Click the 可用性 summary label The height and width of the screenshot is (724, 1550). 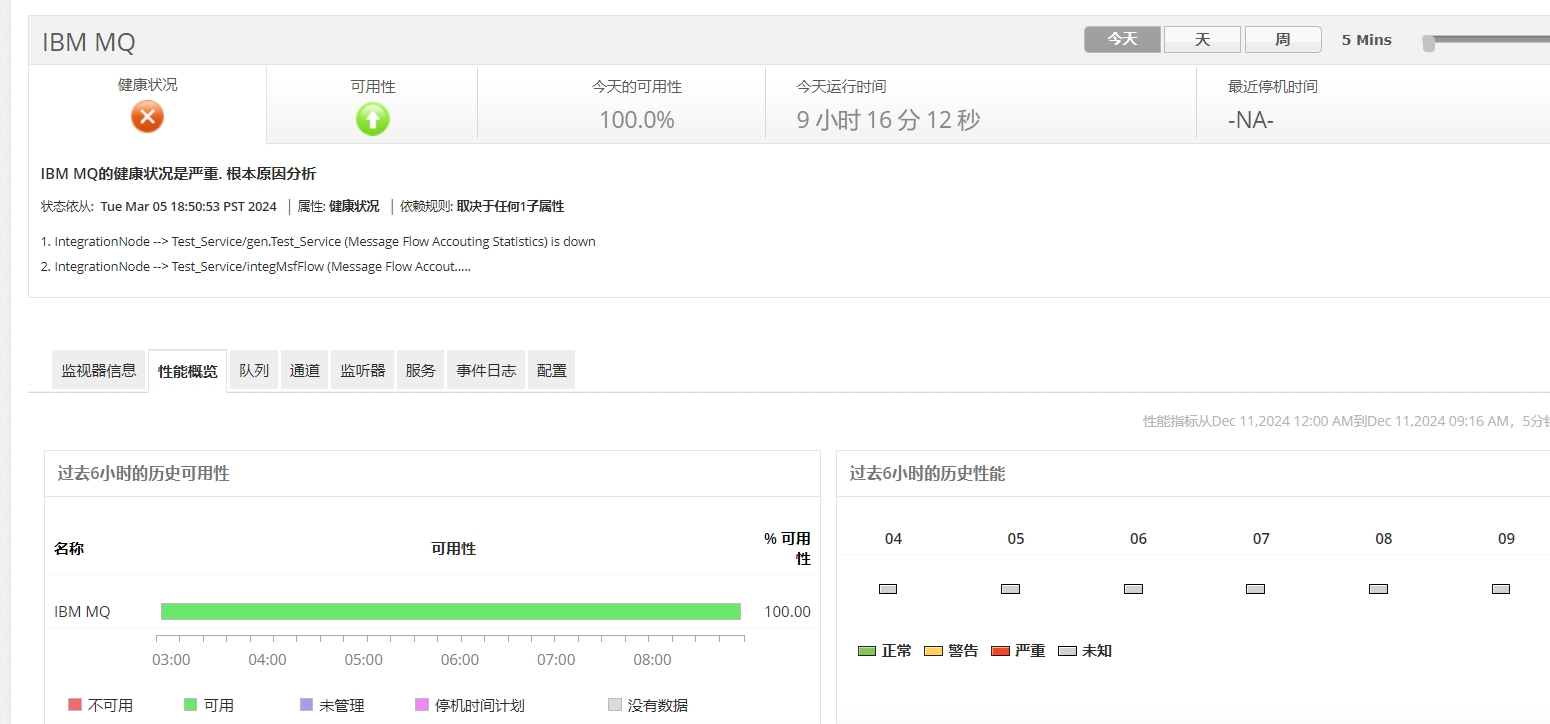tap(373, 87)
